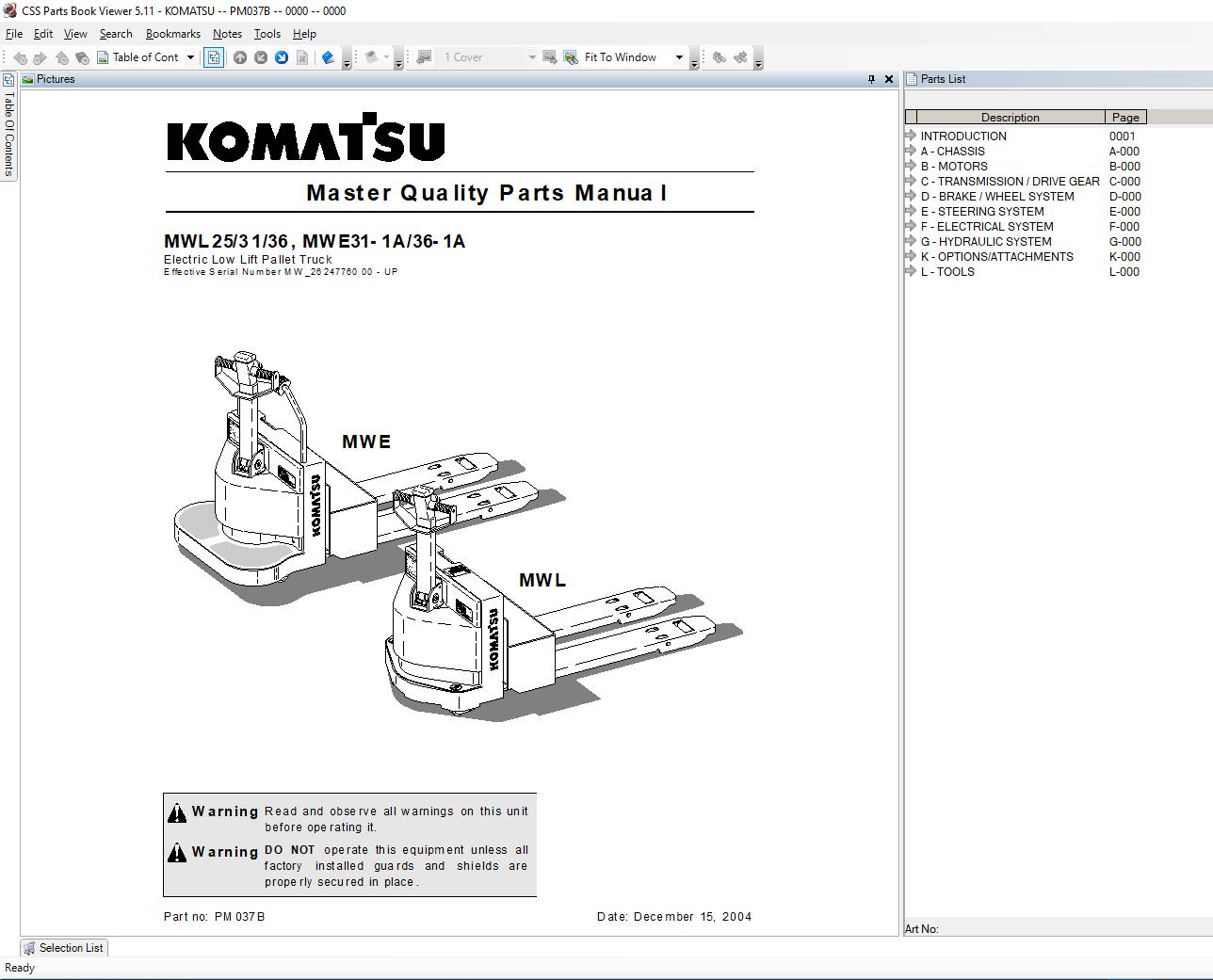Select C - TRANSMISSION / DRIVE GEAR row
The width and height of the screenshot is (1213, 980).
click(1026, 181)
